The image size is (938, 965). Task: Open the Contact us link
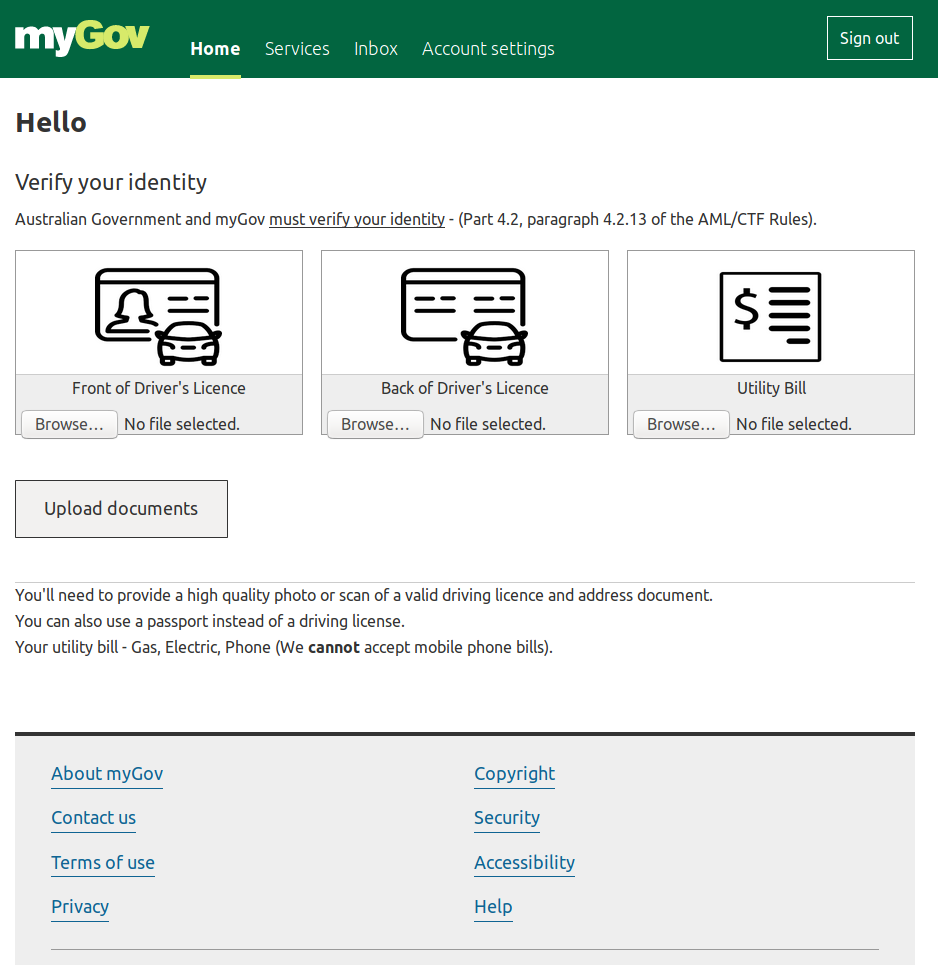93,818
